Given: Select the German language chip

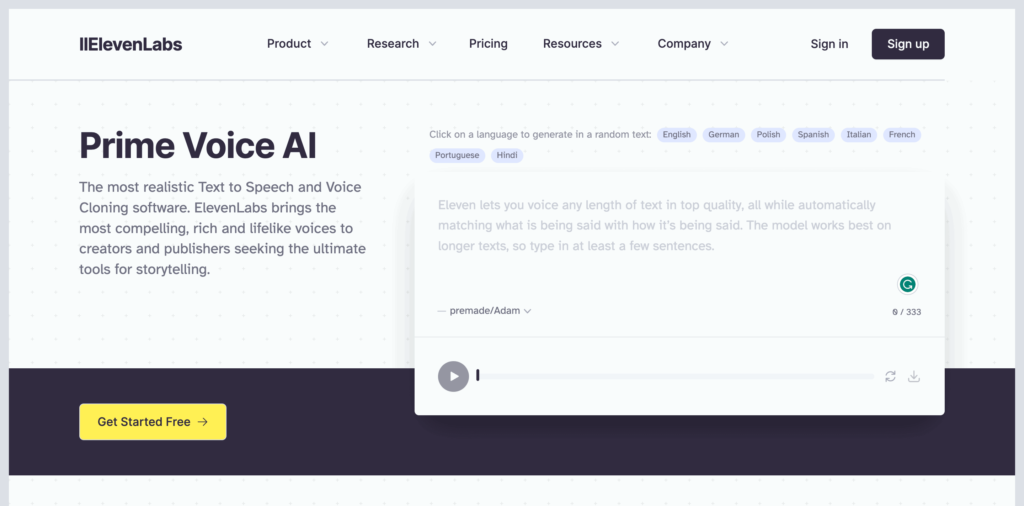Looking at the screenshot, I should pos(724,134).
